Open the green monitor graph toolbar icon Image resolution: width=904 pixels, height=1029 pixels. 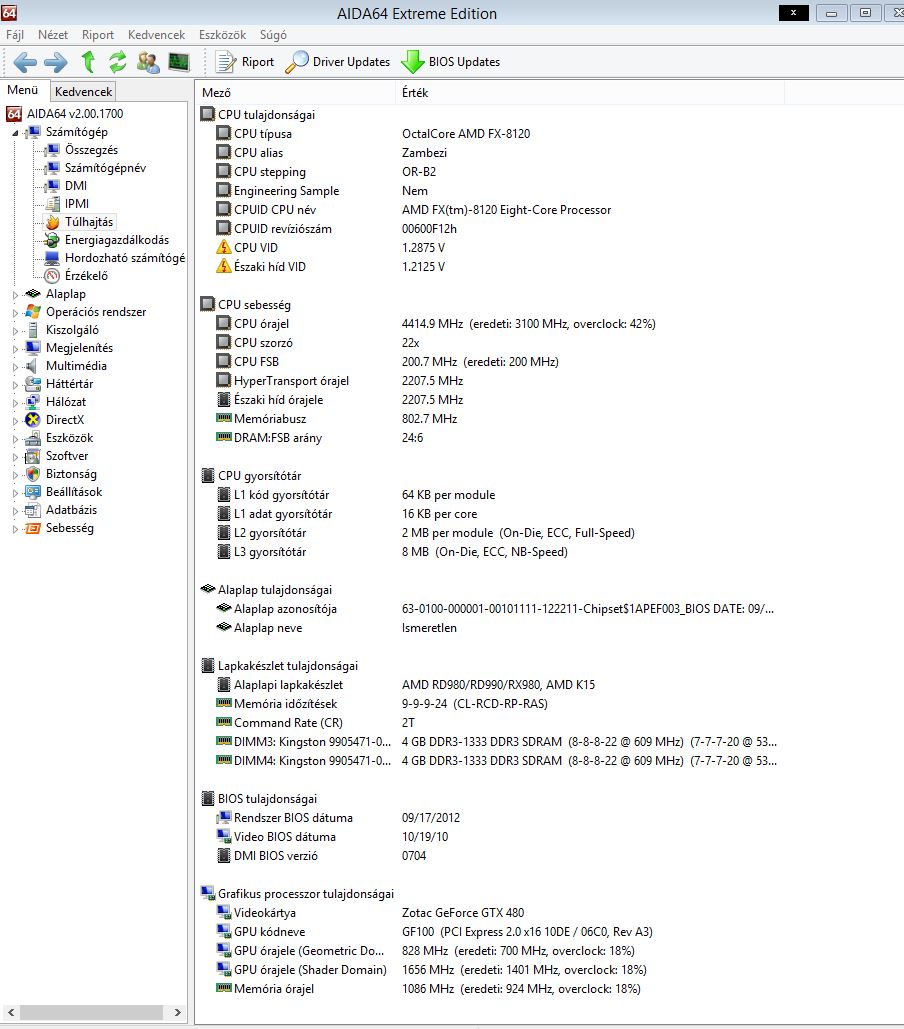(x=178, y=62)
